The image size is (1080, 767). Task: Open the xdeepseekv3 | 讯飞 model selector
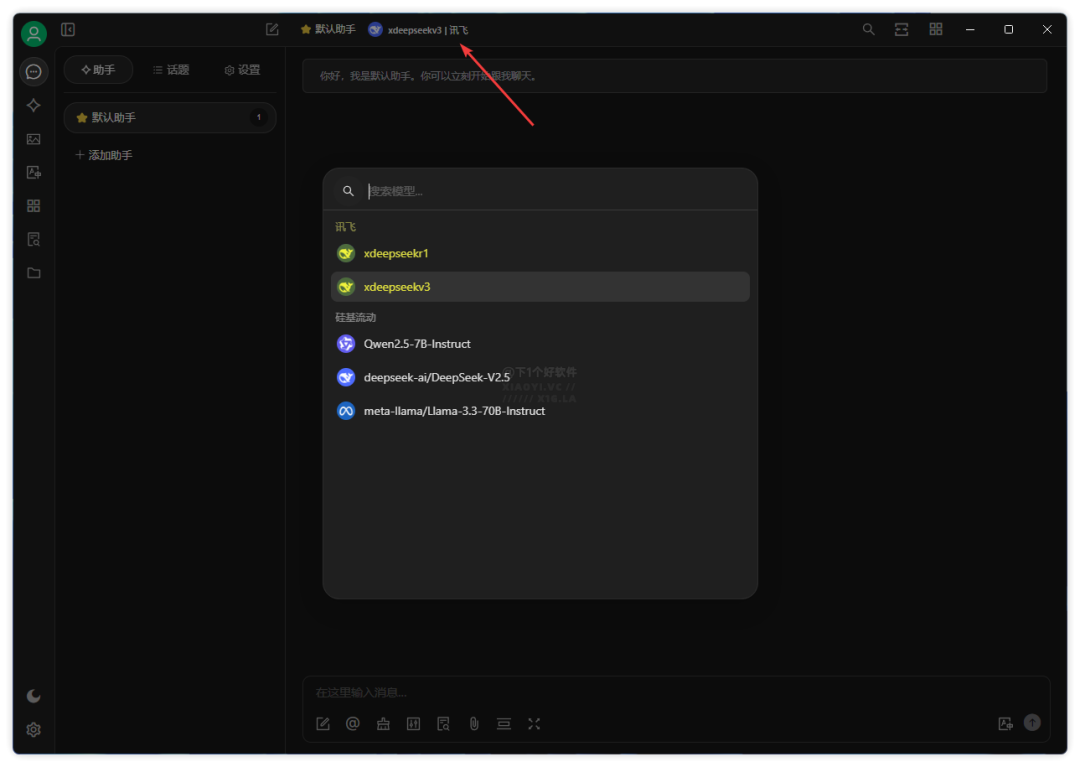pyautogui.click(x=418, y=30)
